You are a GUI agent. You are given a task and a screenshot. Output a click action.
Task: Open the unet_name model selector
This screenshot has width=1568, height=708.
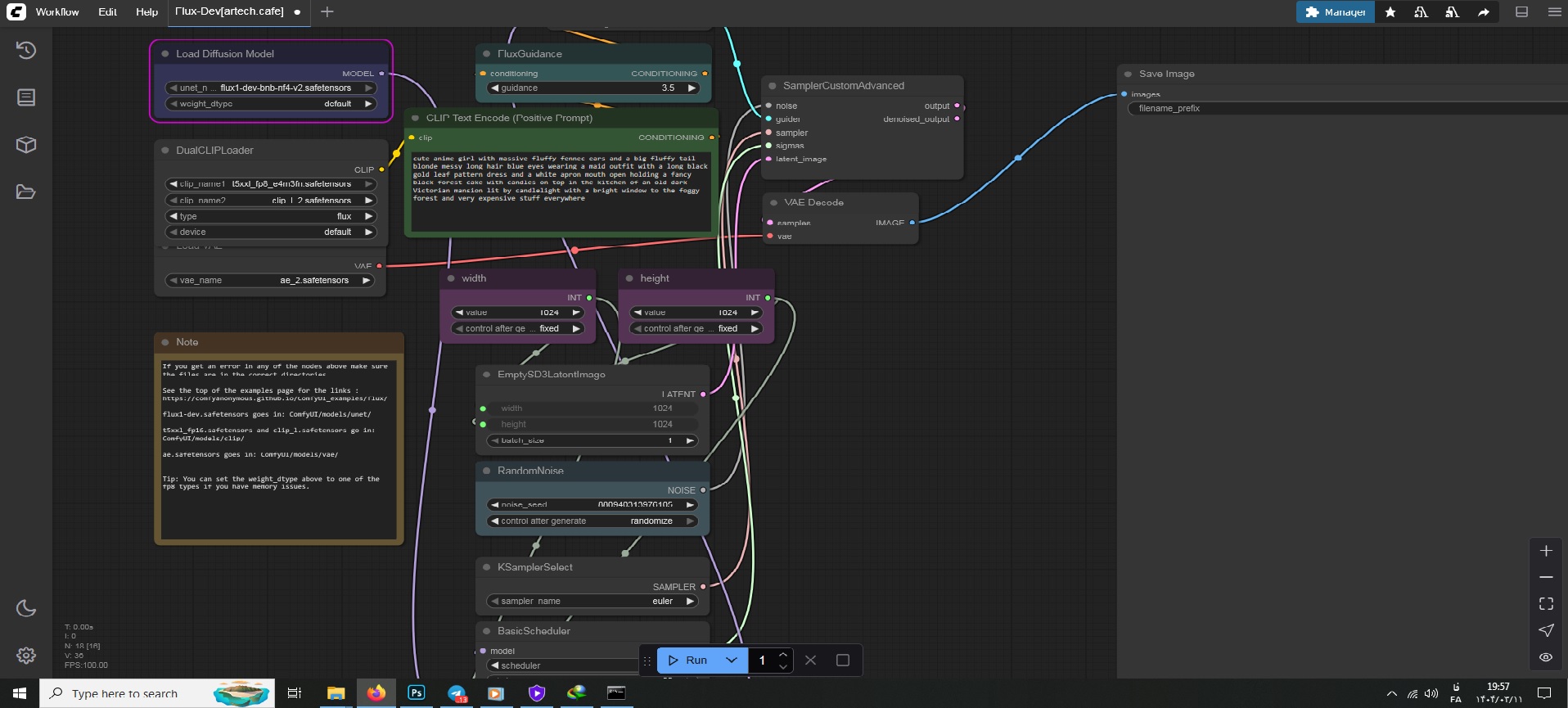pyautogui.click(x=270, y=88)
